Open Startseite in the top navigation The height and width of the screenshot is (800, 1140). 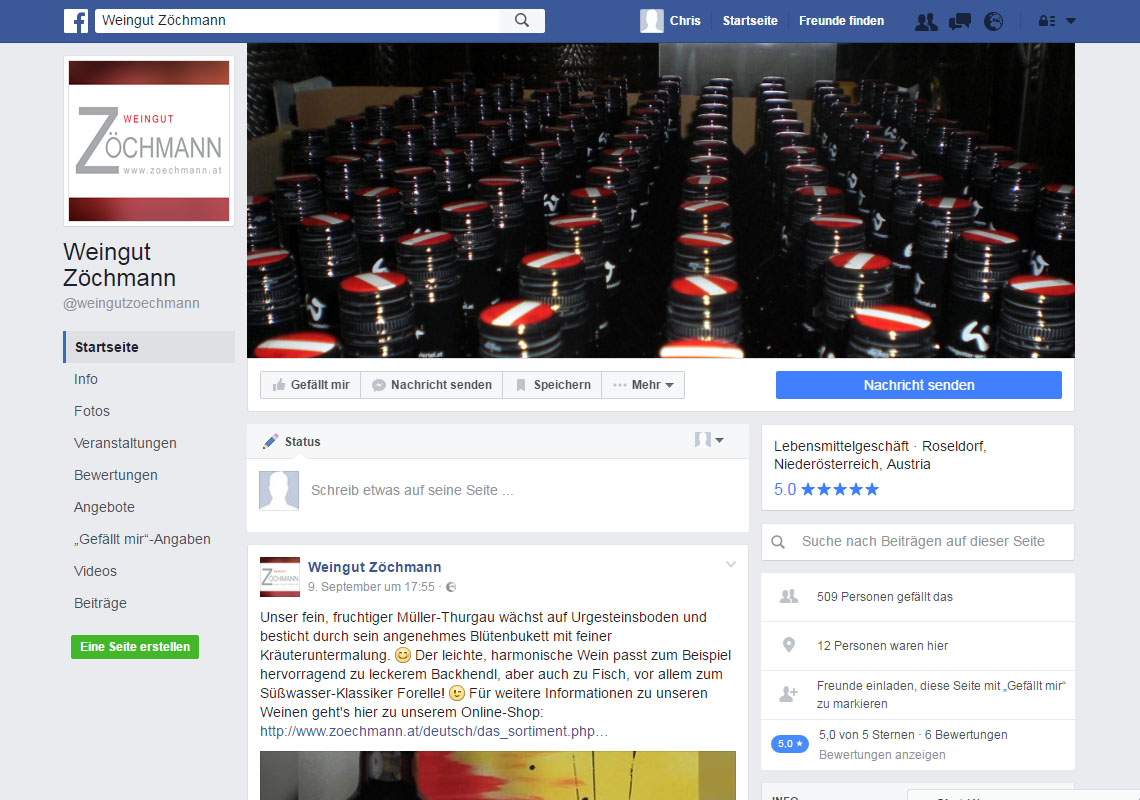click(x=750, y=20)
